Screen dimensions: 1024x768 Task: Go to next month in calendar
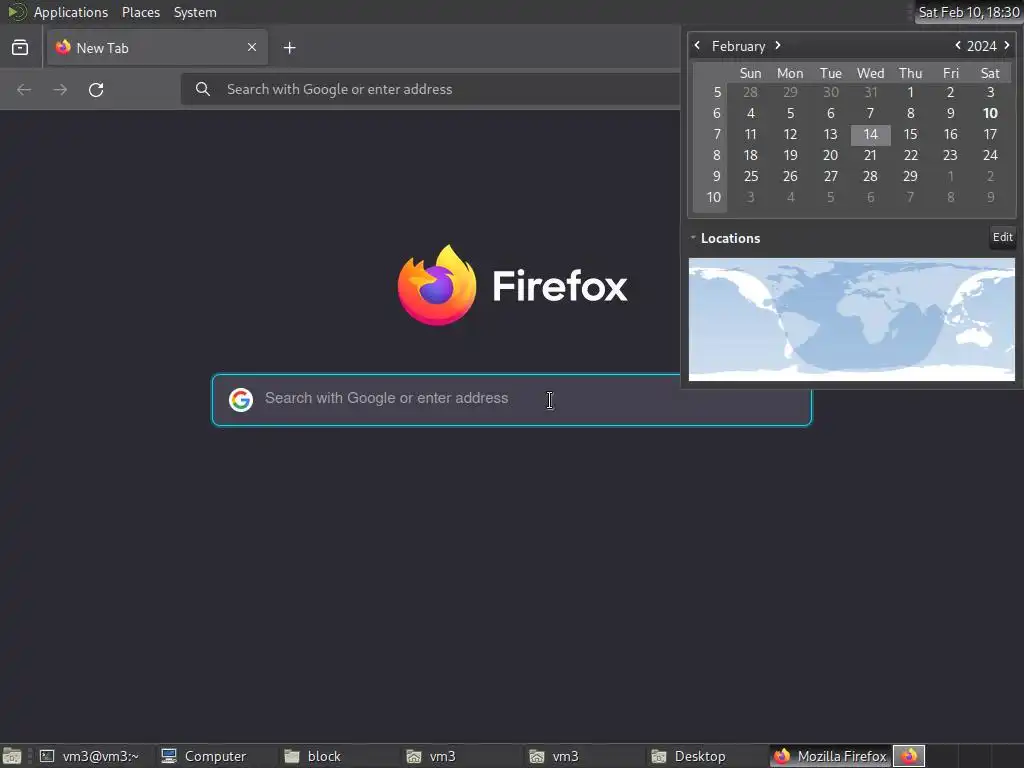pyautogui.click(x=778, y=46)
